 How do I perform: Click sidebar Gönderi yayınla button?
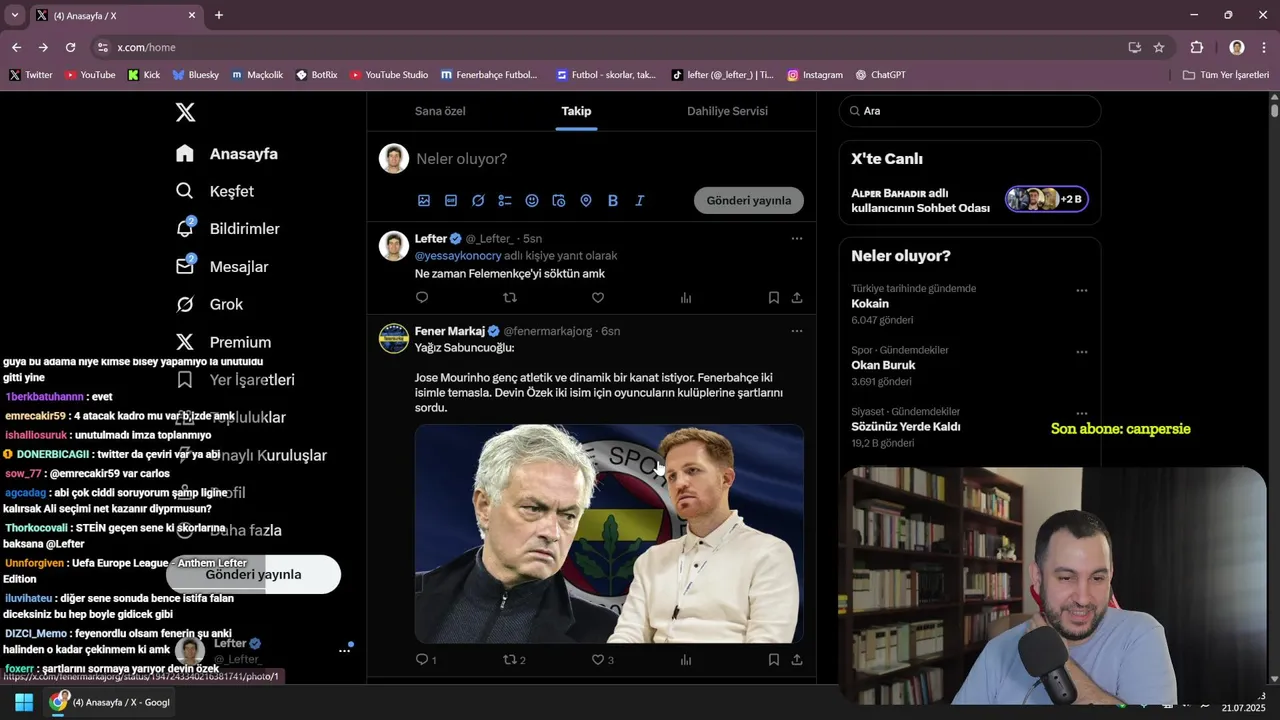[x=253, y=574]
